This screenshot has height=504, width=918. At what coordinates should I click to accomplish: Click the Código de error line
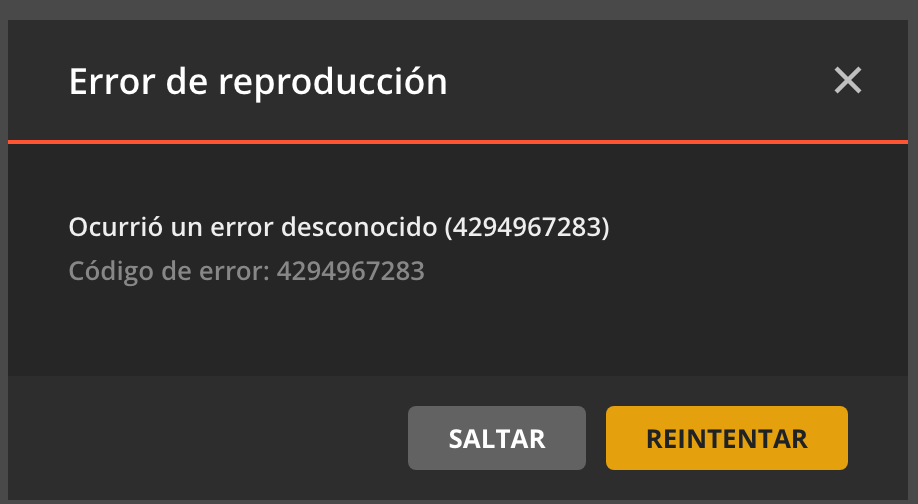point(246,271)
